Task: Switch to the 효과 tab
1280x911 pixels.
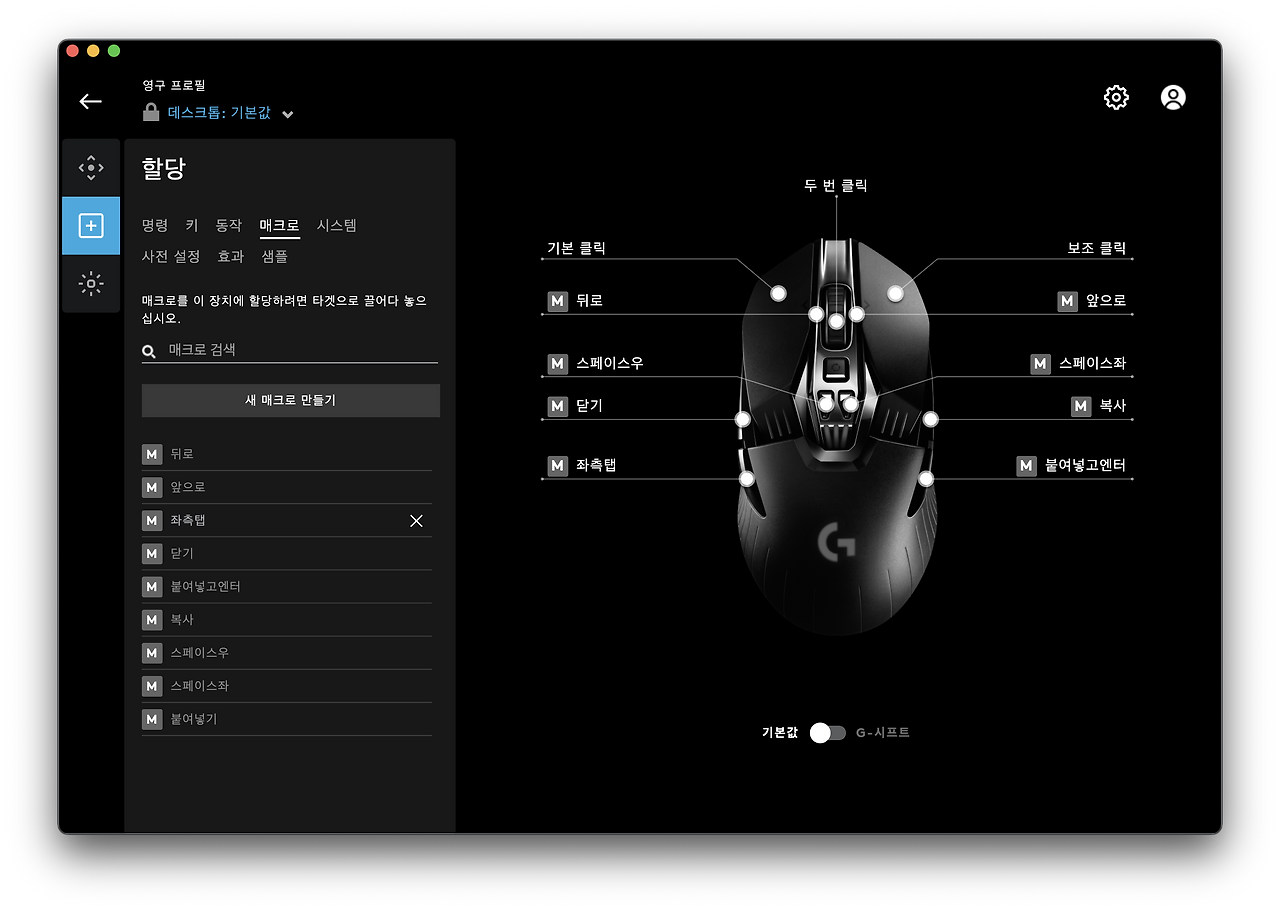Action: [231, 257]
